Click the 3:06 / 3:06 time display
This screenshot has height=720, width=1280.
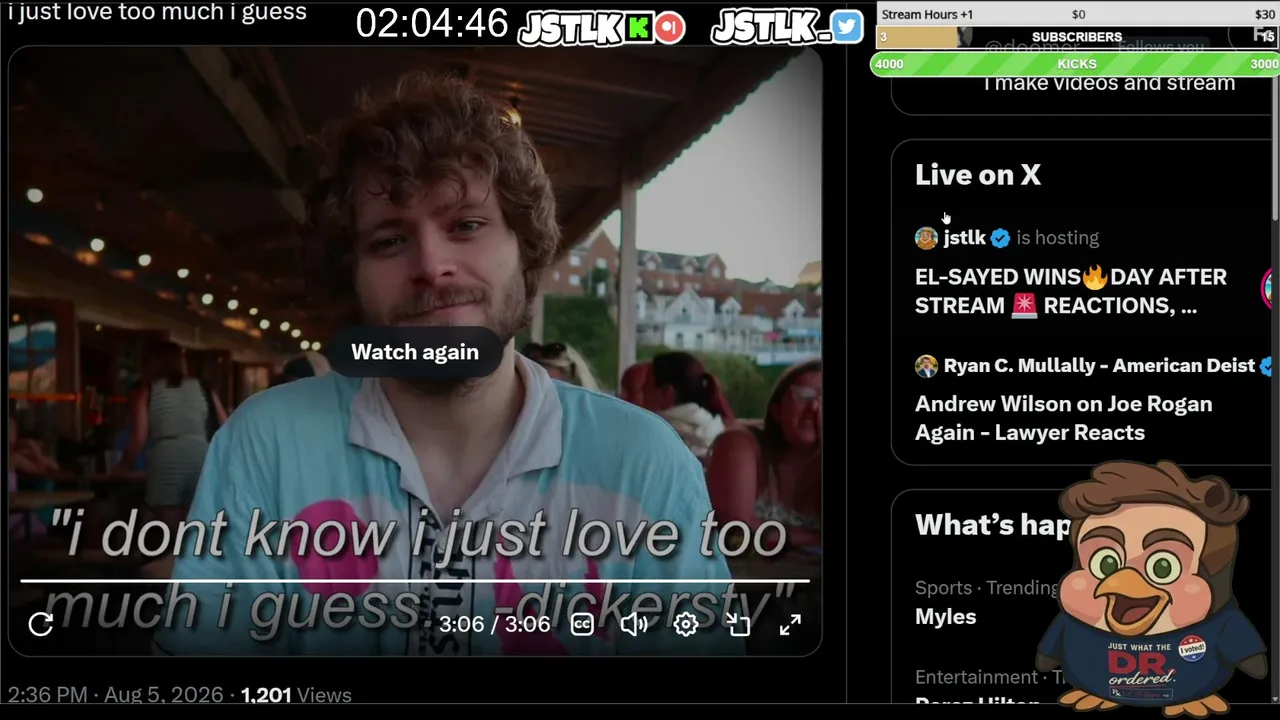pyautogui.click(x=494, y=625)
